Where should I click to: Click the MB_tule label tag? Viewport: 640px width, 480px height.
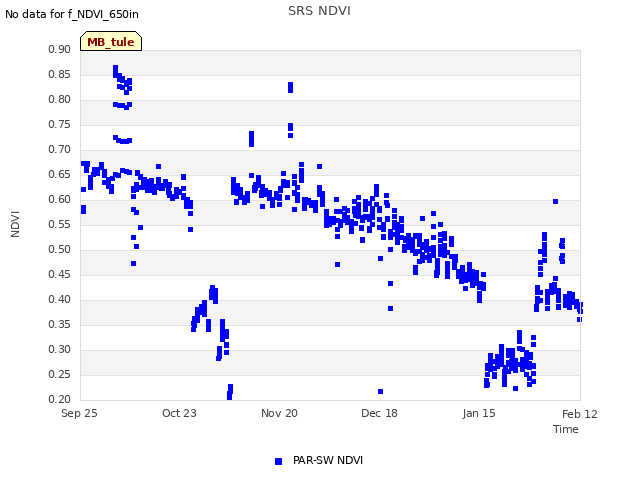click(111, 41)
